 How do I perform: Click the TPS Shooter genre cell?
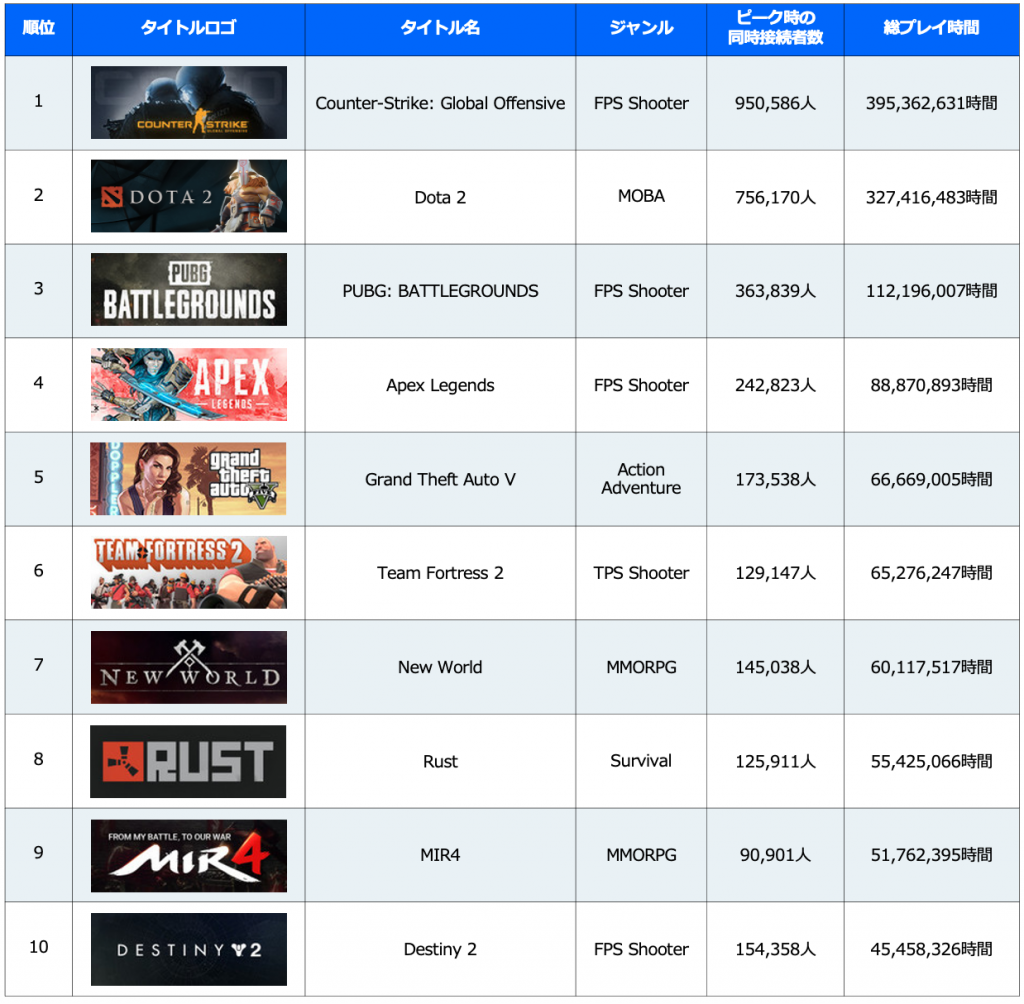641,573
